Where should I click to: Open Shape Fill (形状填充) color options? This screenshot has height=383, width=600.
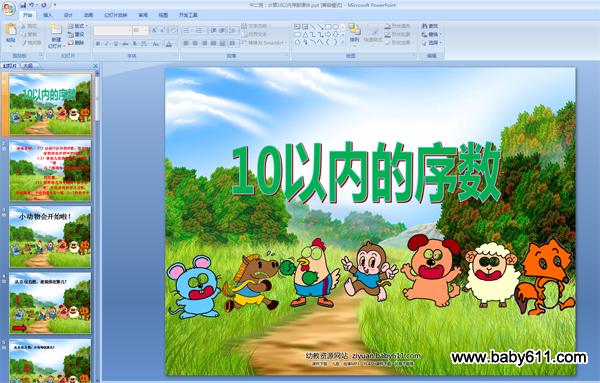[x=398, y=26]
